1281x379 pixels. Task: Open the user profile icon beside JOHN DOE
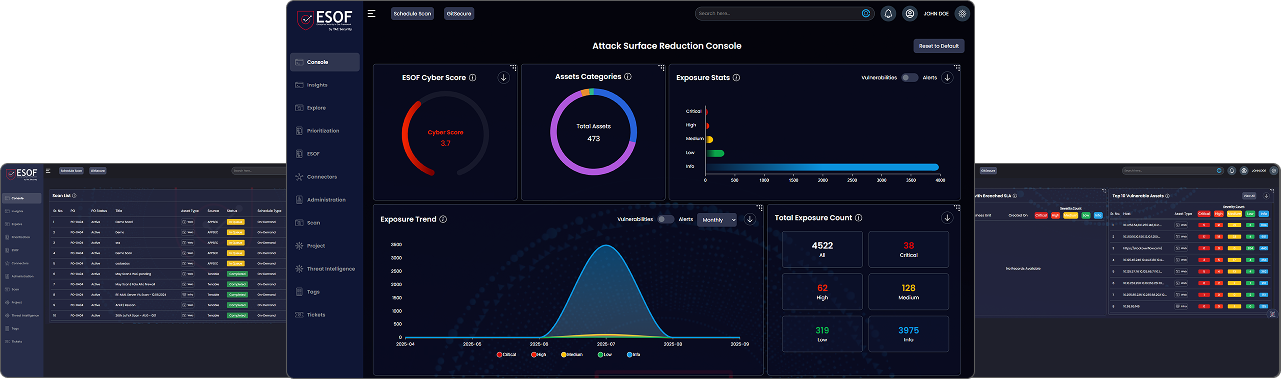point(910,14)
